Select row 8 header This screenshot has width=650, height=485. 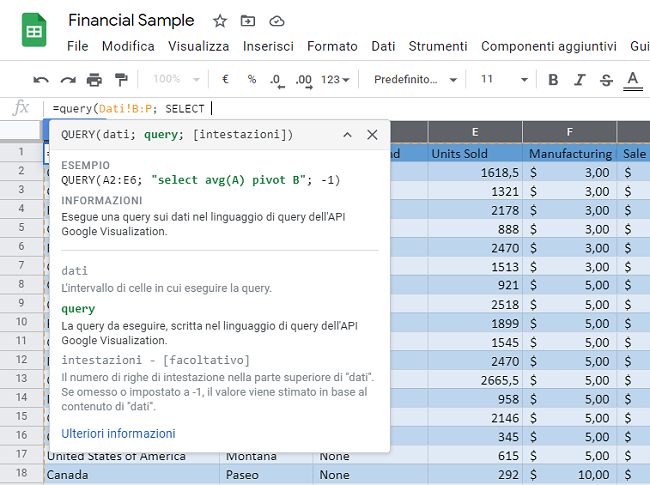(21, 284)
